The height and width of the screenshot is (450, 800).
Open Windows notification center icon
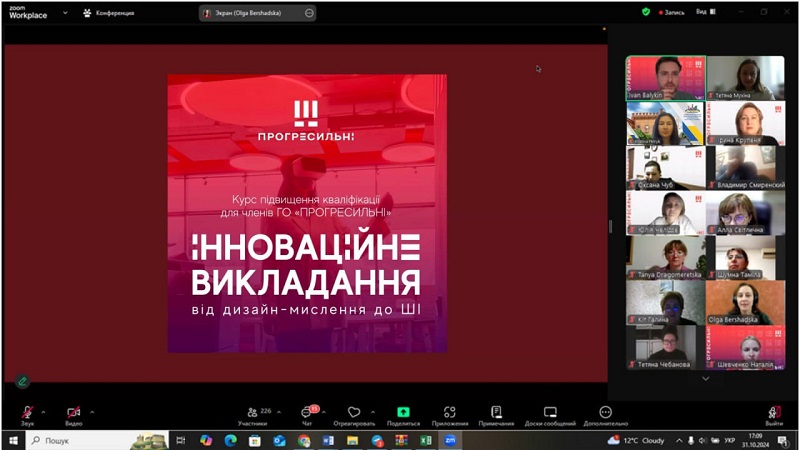coord(783,440)
